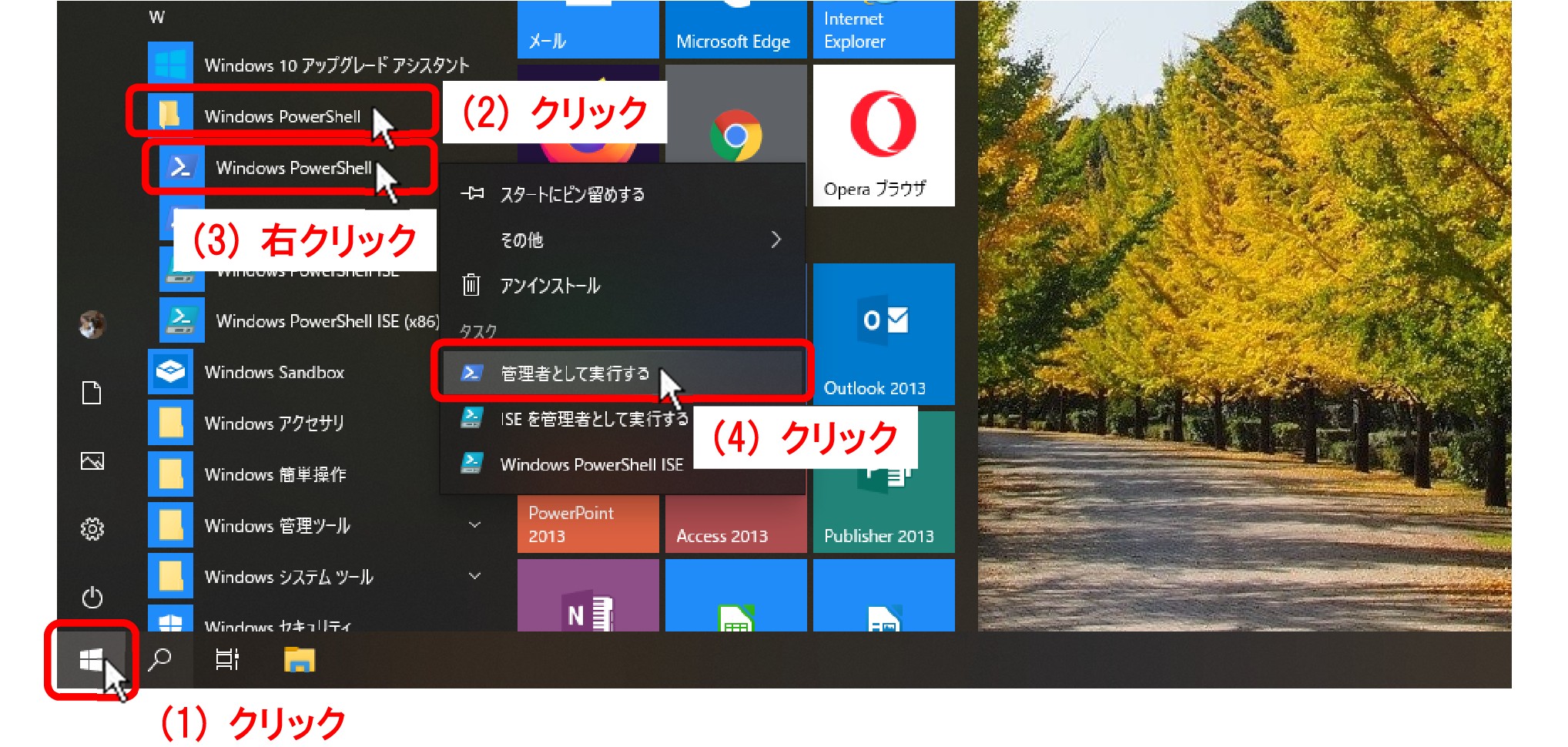
Task: Launch File Explorer from the taskbar
Action: [300, 660]
